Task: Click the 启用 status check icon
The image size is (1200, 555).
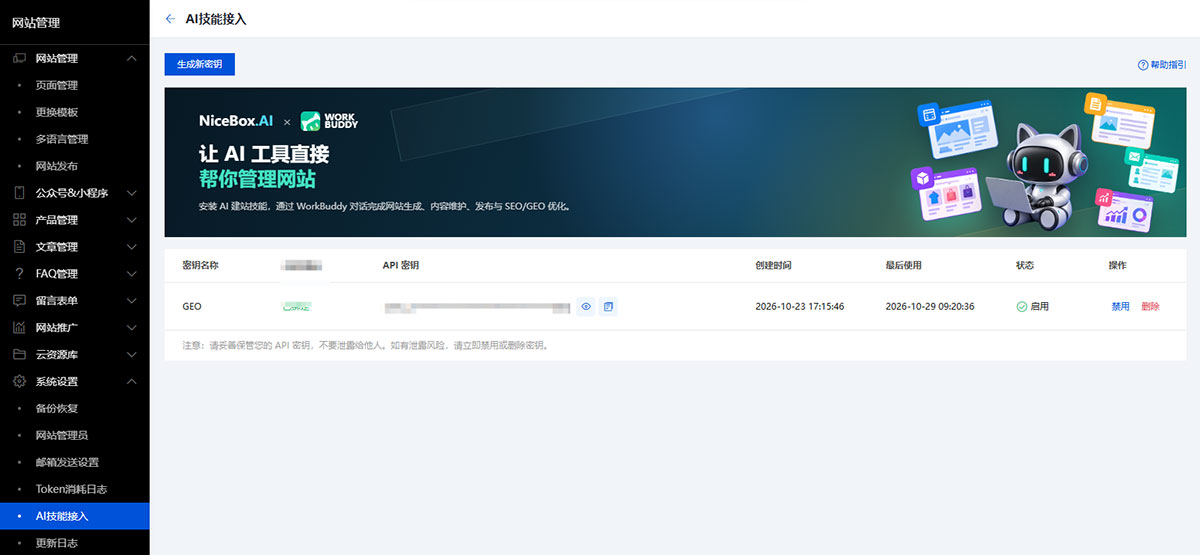Action: pyautogui.click(x=1021, y=306)
